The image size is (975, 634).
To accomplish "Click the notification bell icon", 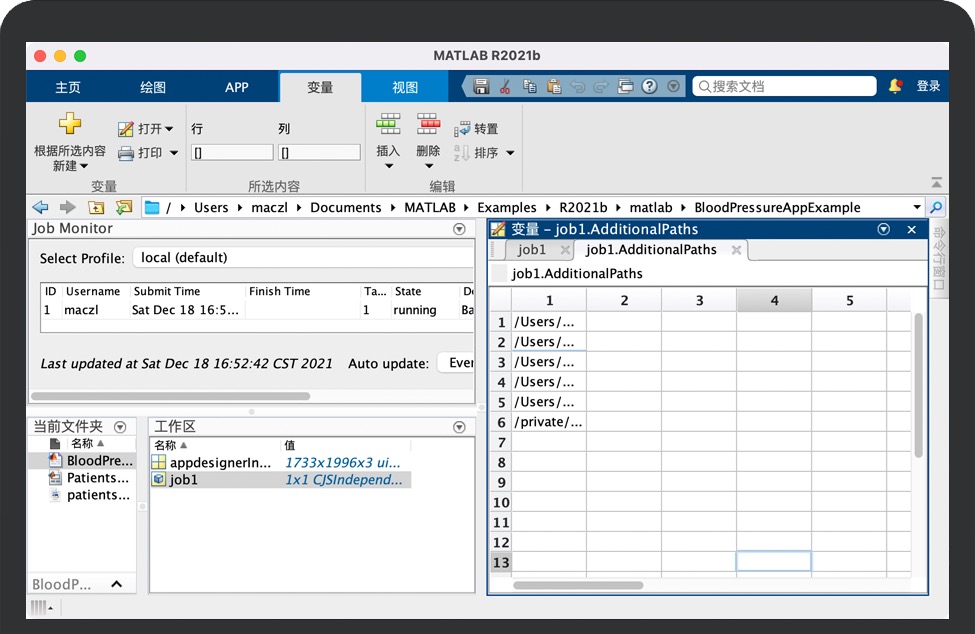I will point(895,86).
